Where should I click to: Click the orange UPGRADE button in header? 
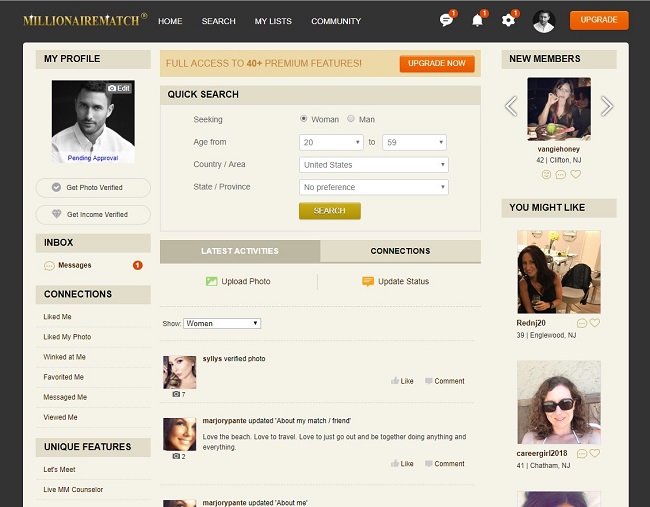(x=599, y=20)
